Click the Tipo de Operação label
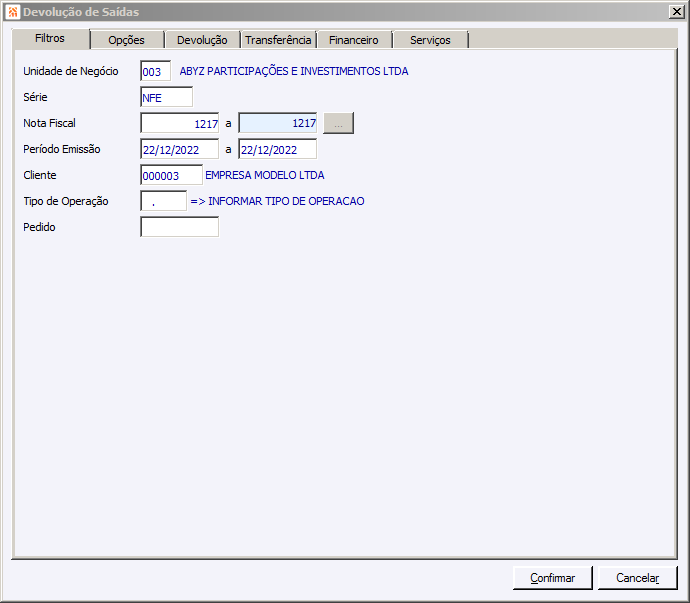The height and width of the screenshot is (603, 690). coord(66,201)
